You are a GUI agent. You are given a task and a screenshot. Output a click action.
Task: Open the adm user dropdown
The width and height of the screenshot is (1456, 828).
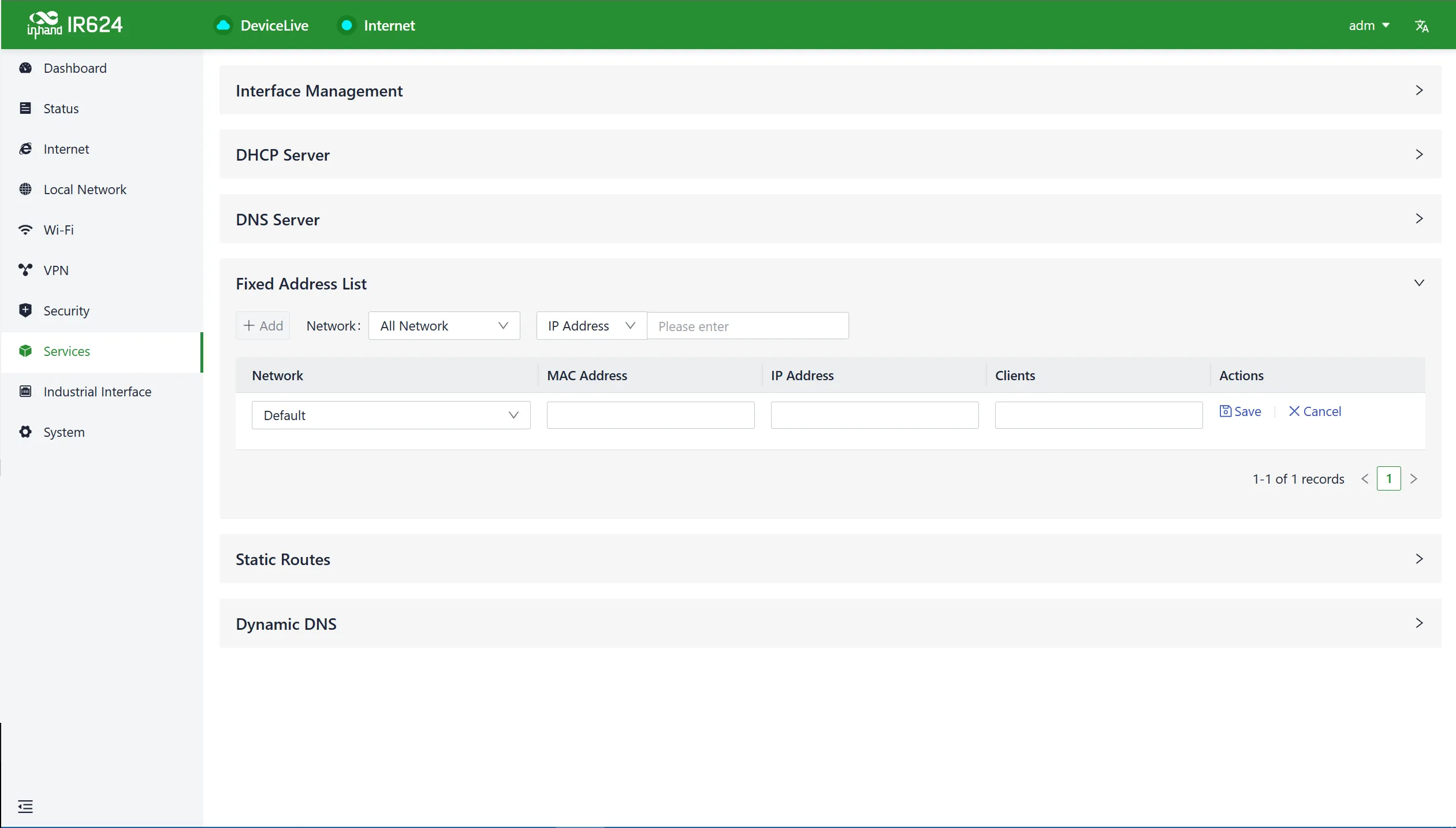pos(1368,25)
